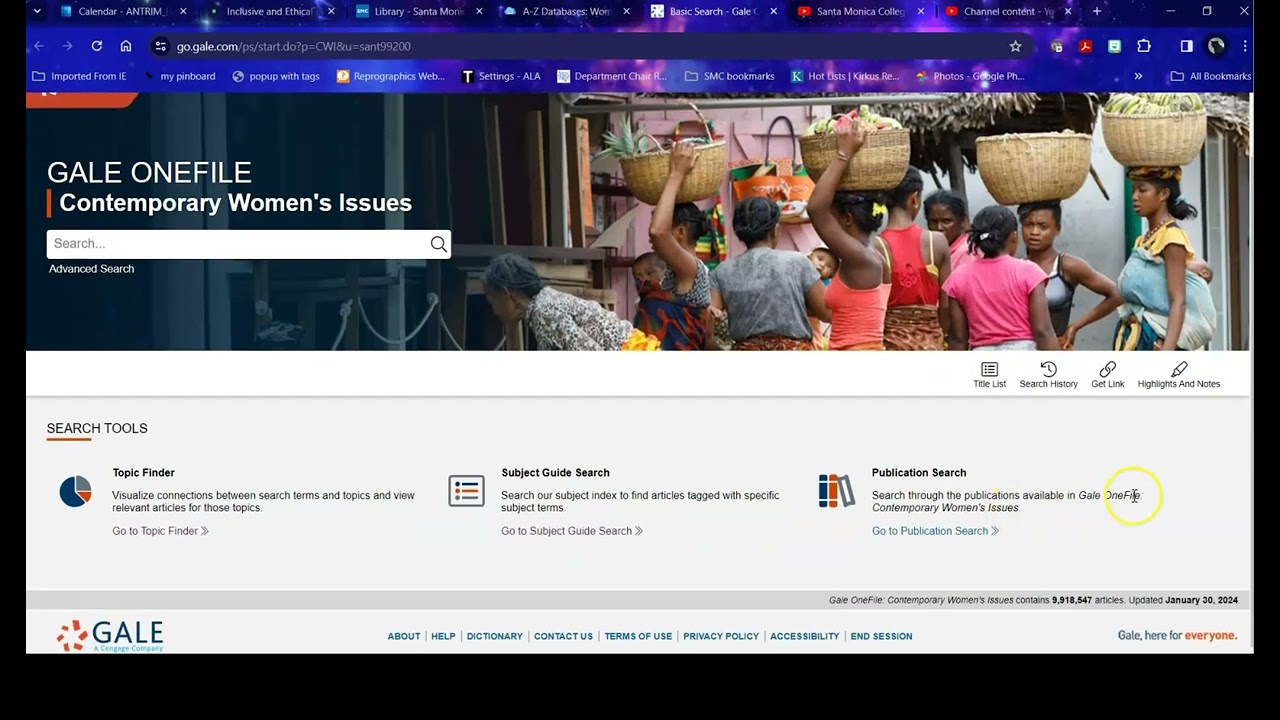The width and height of the screenshot is (1280, 720).
Task: Click the browser address bar URL
Action: click(294, 46)
